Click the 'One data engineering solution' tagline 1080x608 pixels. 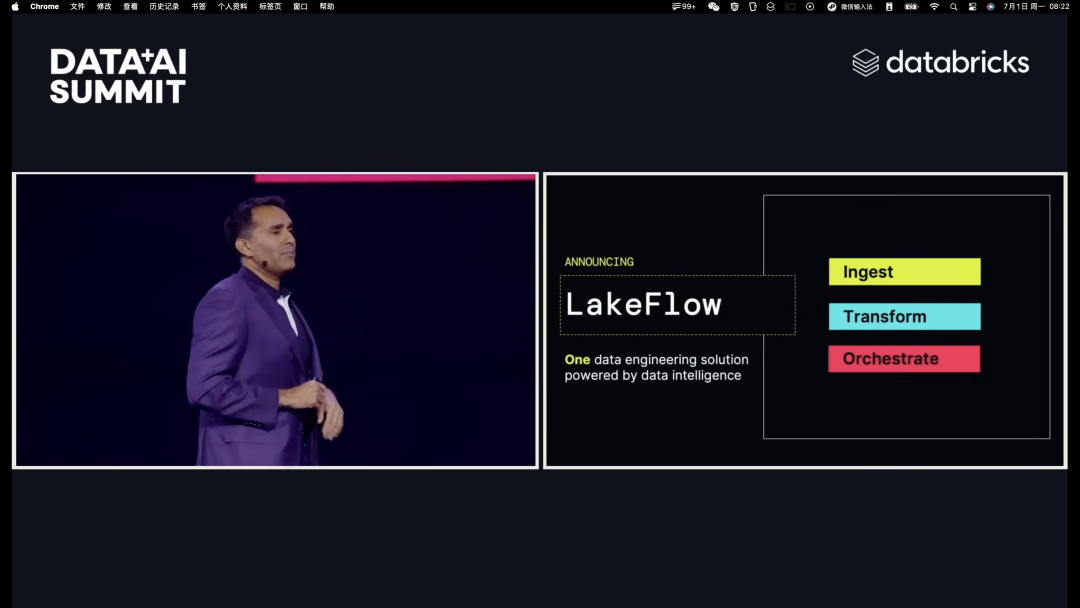tap(656, 367)
